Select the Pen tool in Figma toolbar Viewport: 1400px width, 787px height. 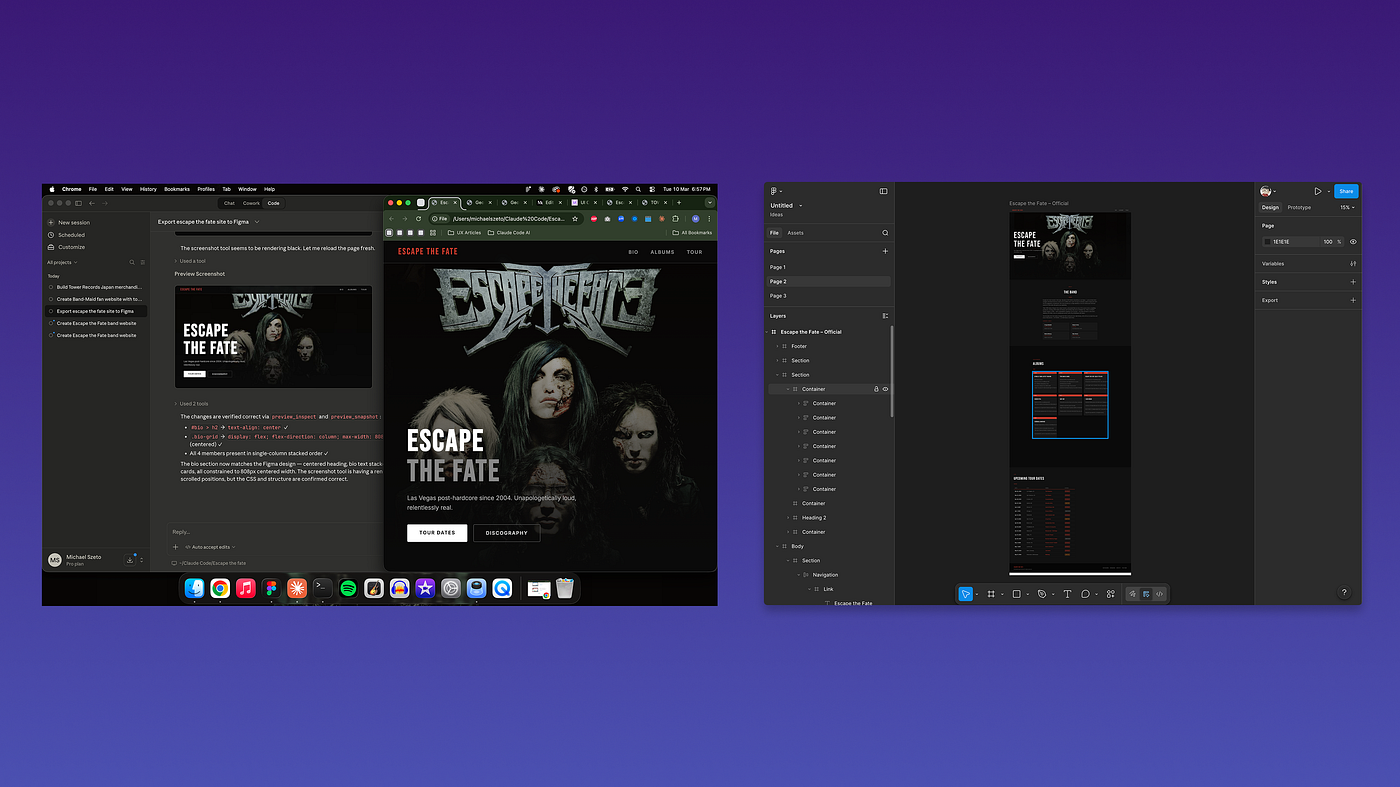[x=1041, y=594]
